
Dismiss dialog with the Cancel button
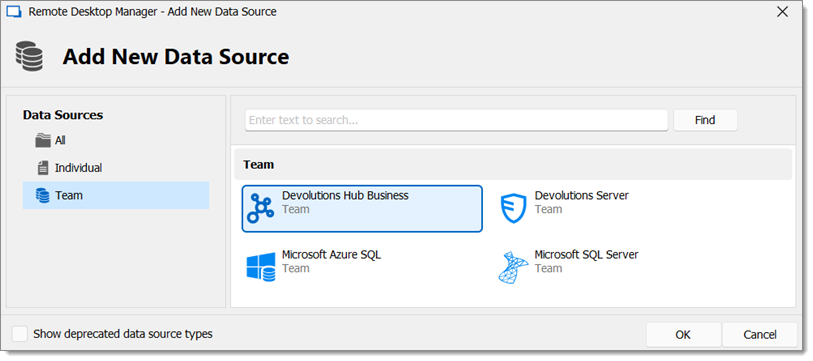760,335
